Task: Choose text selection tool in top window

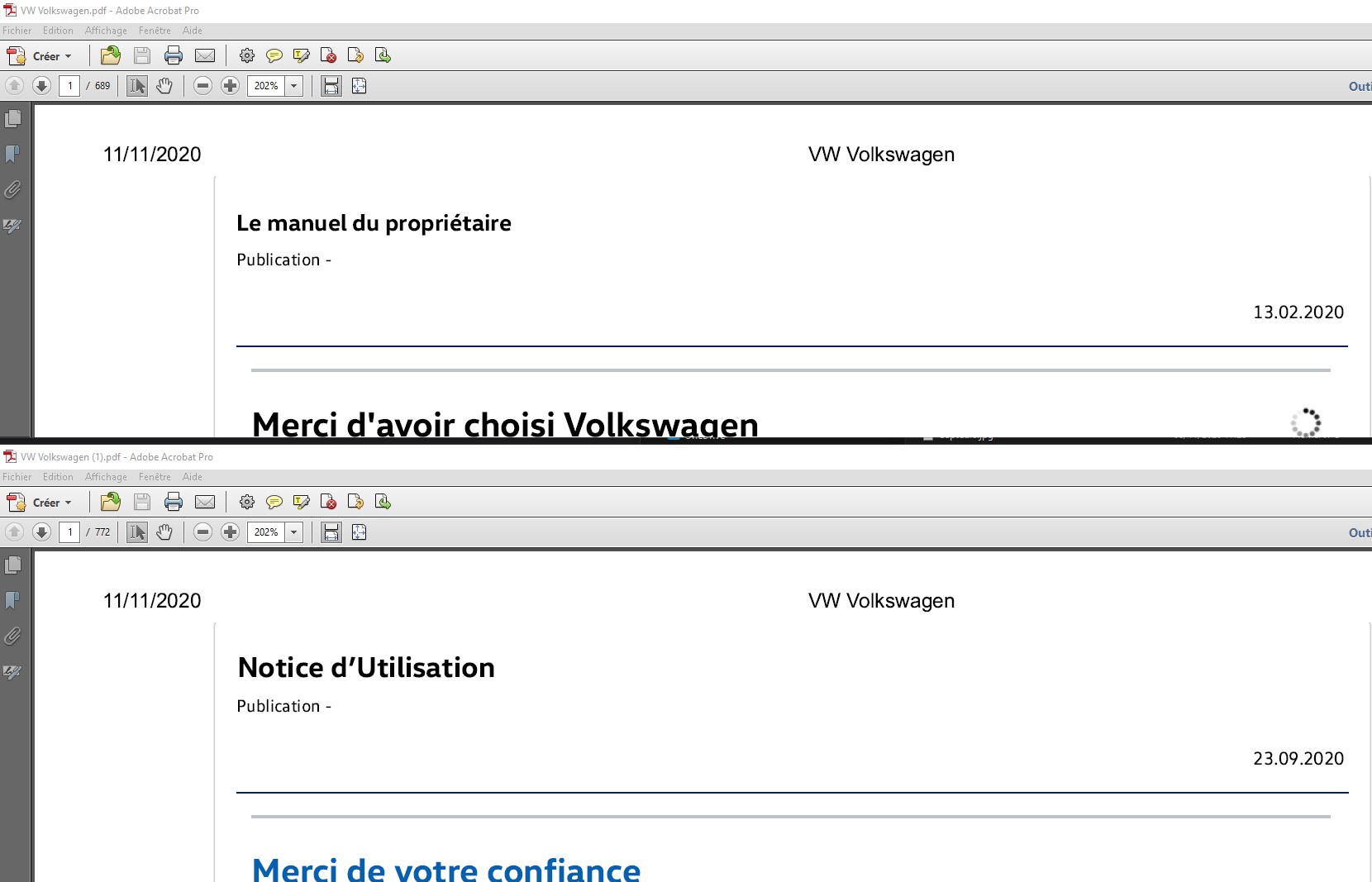Action: (137, 85)
